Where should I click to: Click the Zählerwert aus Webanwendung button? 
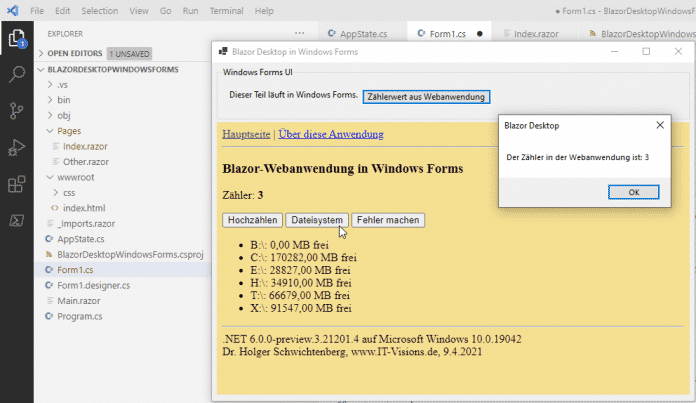(x=426, y=97)
